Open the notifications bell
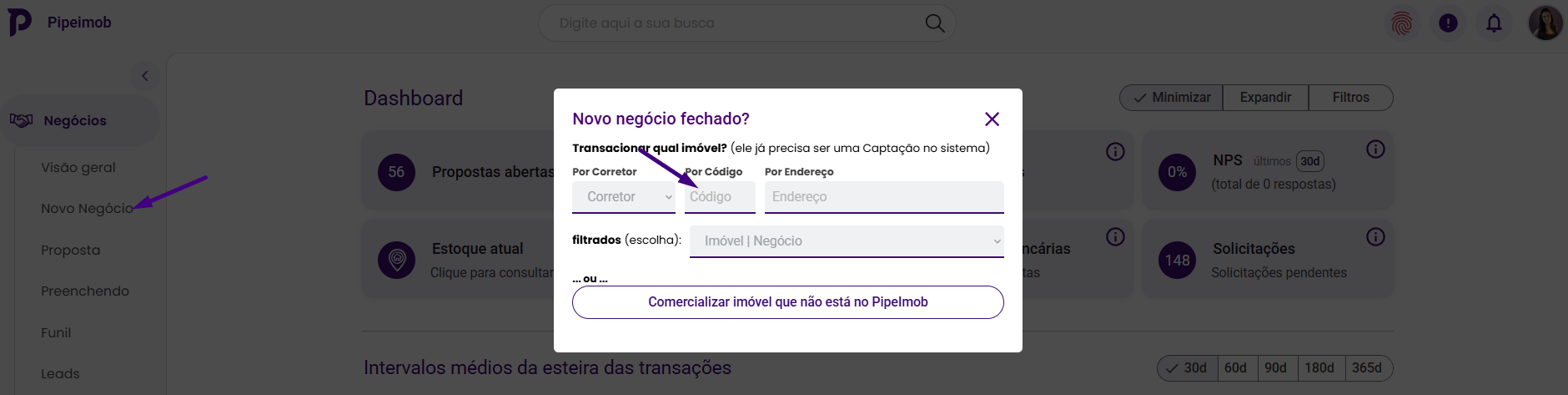This screenshot has width=1568, height=395. [x=1494, y=23]
